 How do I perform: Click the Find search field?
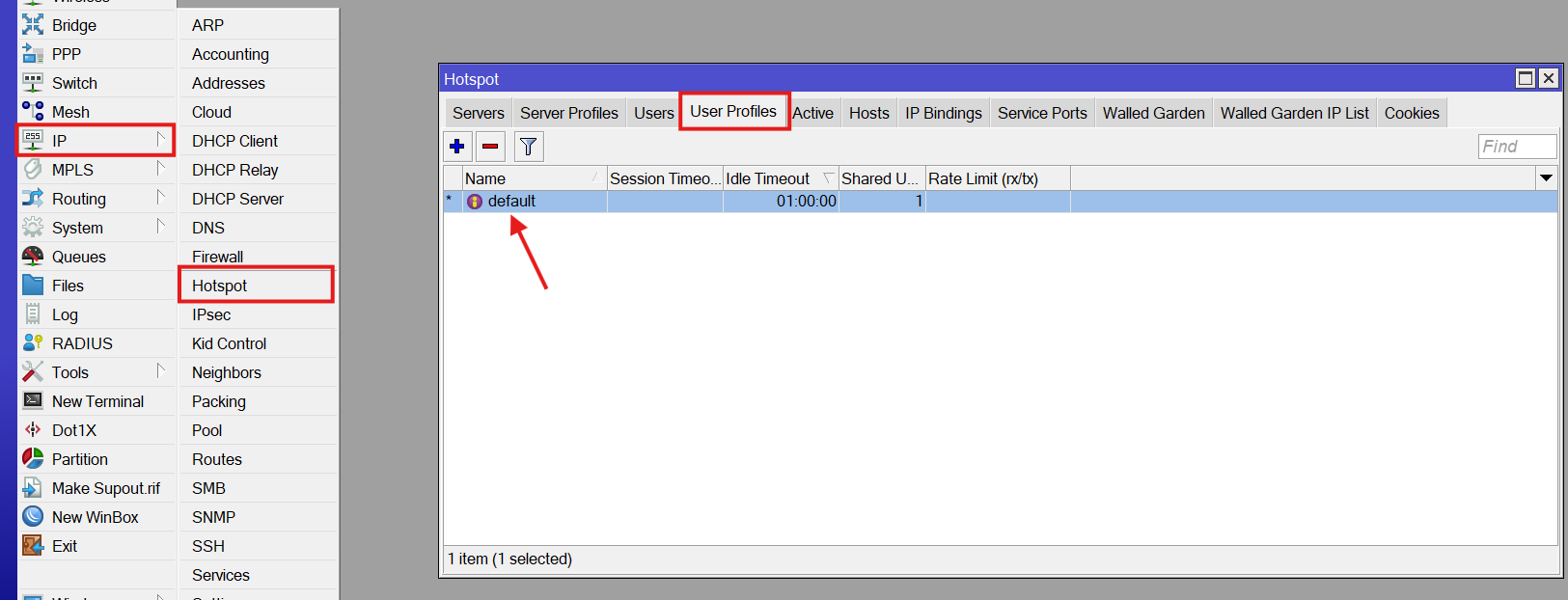pyautogui.click(x=1516, y=147)
